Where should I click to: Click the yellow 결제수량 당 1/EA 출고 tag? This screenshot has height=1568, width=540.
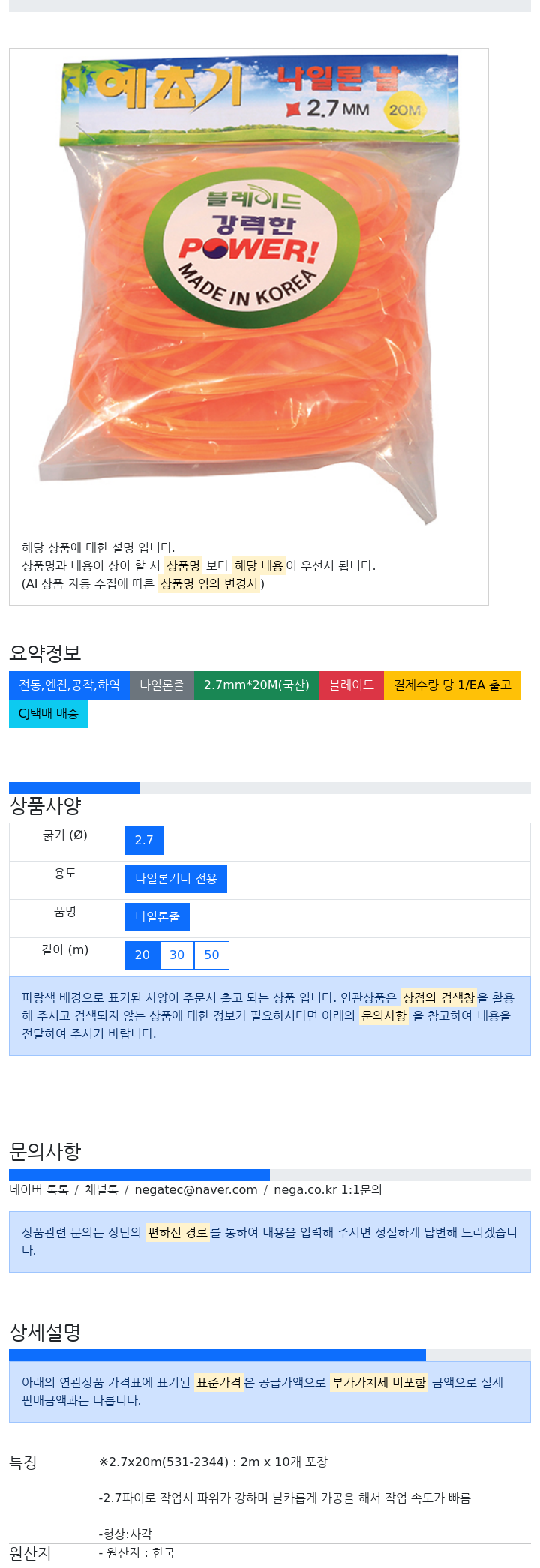[x=452, y=685]
